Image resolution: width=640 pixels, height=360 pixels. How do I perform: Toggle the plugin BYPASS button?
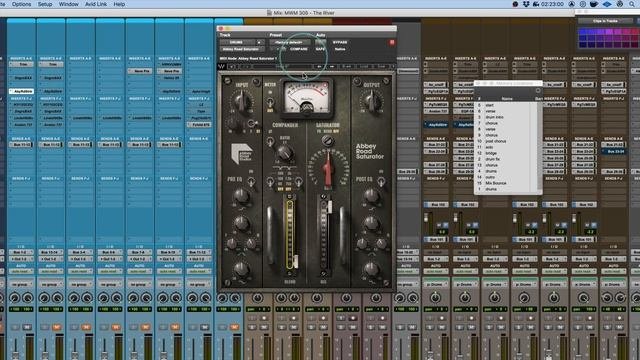pyautogui.click(x=340, y=42)
